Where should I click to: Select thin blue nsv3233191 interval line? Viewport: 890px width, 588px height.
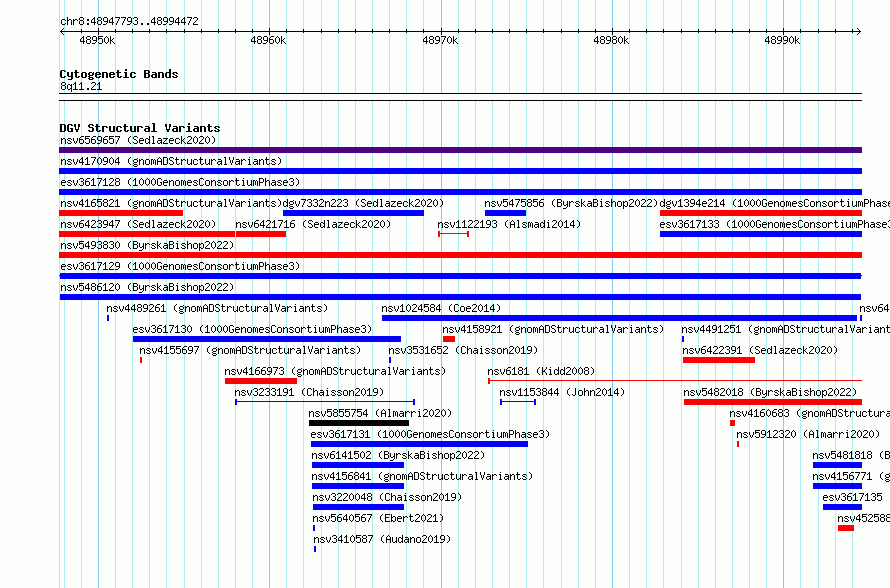click(x=325, y=402)
